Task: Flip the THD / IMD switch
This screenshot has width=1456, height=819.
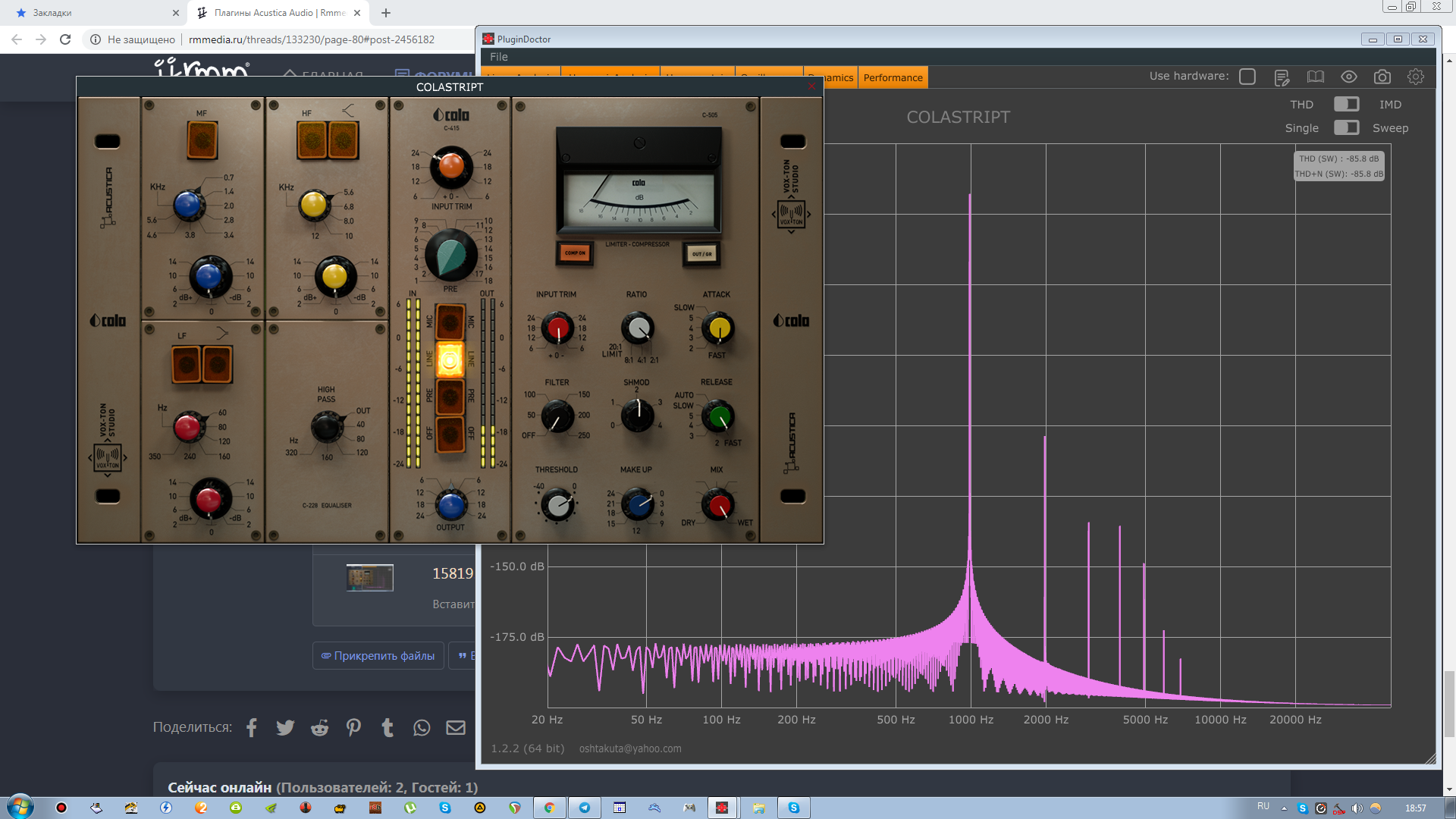Action: [x=1347, y=104]
